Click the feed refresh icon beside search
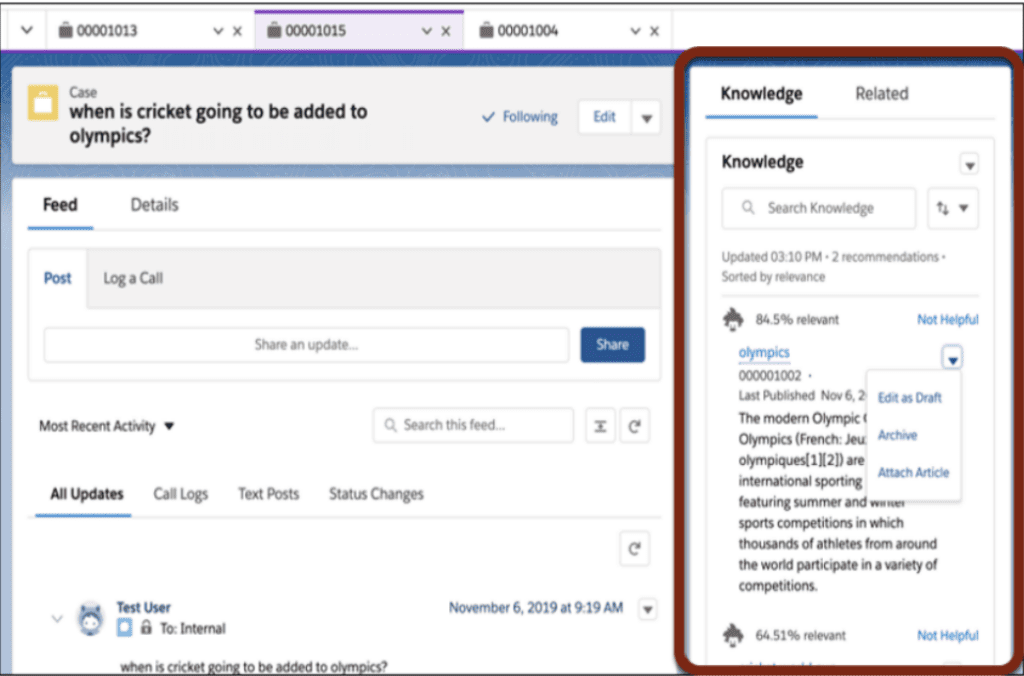The width and height of the screenshot is (1024, 676). (633, 426)
